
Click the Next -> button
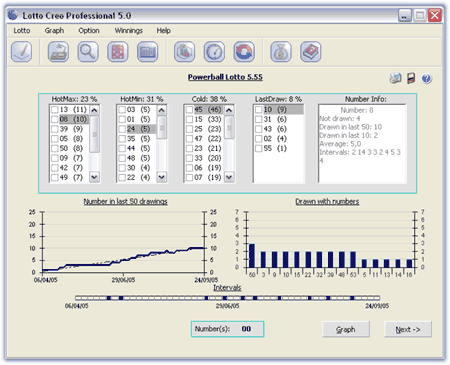point(408,329)
